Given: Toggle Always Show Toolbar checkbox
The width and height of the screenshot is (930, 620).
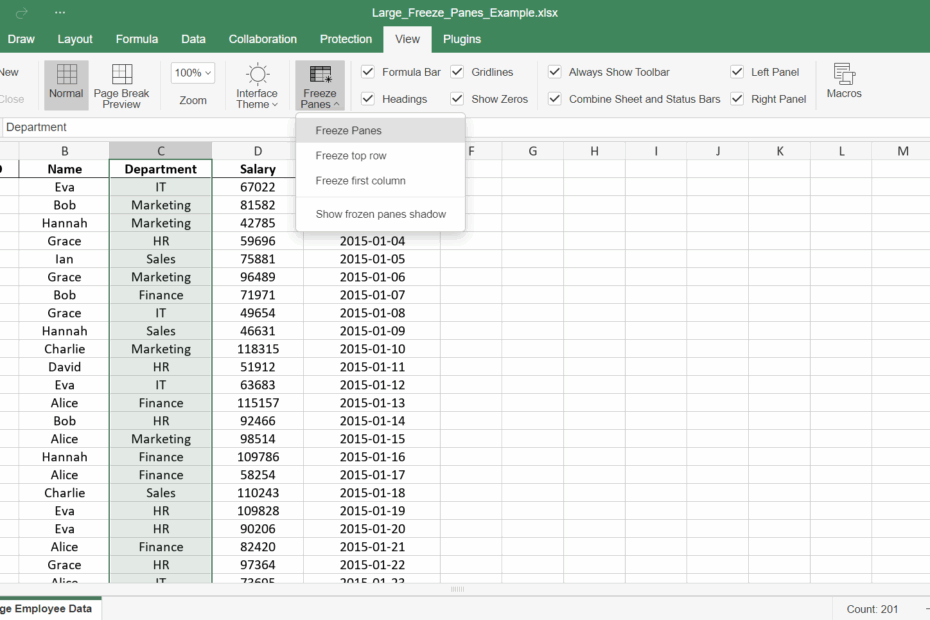Looking at the screenshot, I should point(555,72).
